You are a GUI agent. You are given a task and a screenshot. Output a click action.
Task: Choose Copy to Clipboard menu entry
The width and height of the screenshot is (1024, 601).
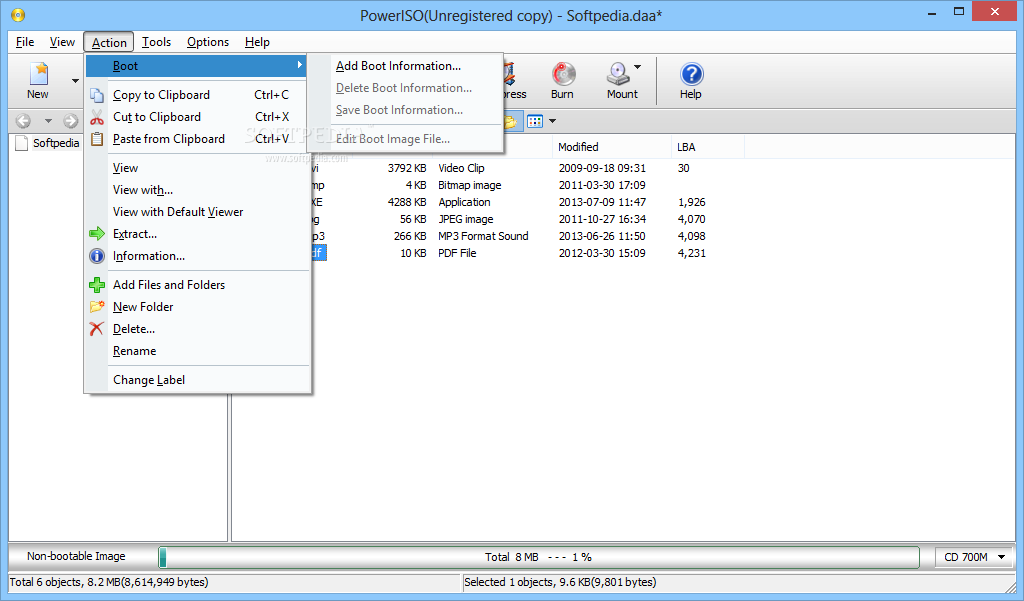pyautogui.click(x=197, y=95)
